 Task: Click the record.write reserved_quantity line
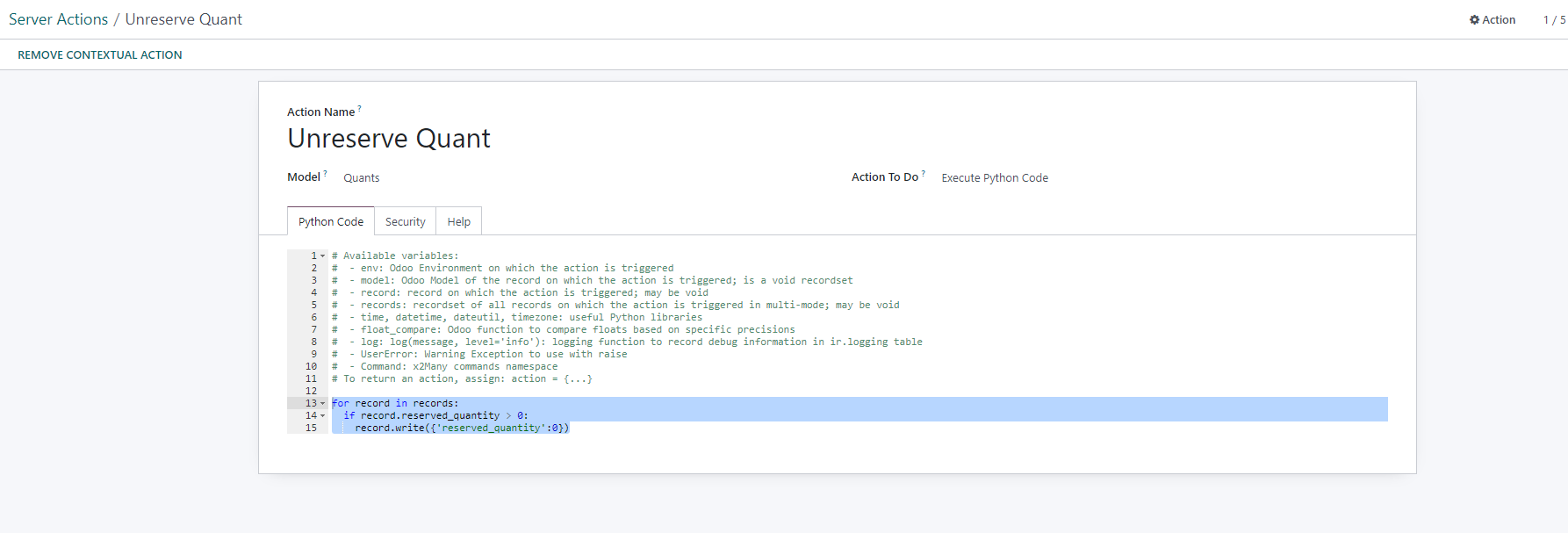click(x=462, y=428)
